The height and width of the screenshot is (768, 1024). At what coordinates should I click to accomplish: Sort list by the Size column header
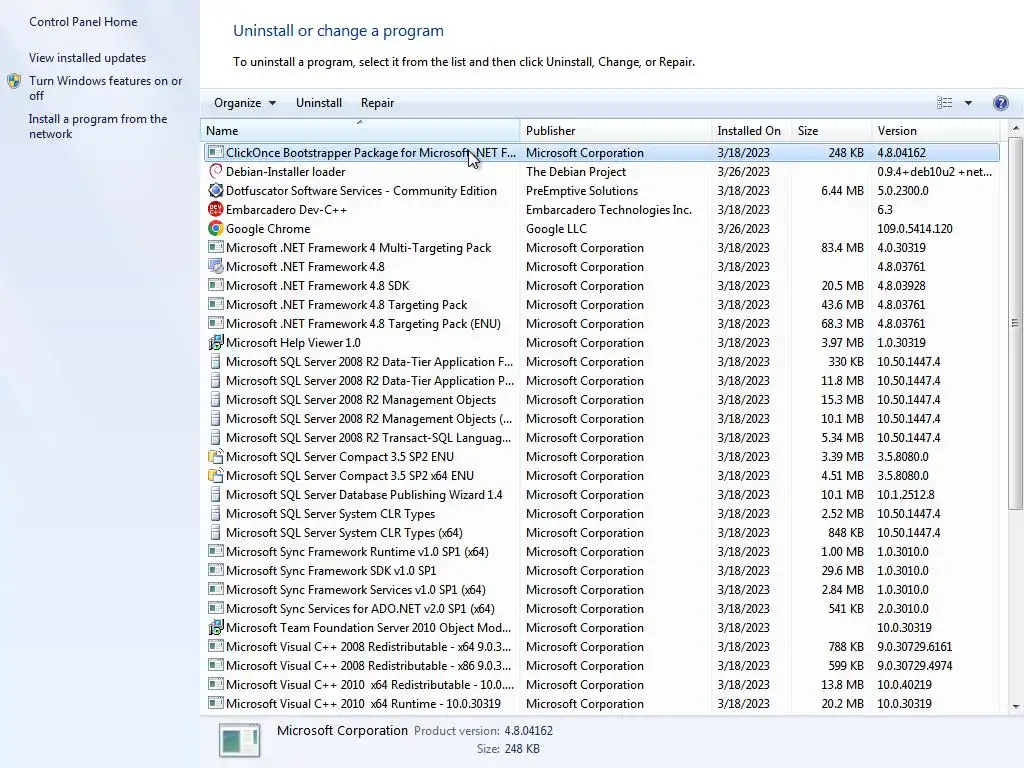(x=831, y=131)
